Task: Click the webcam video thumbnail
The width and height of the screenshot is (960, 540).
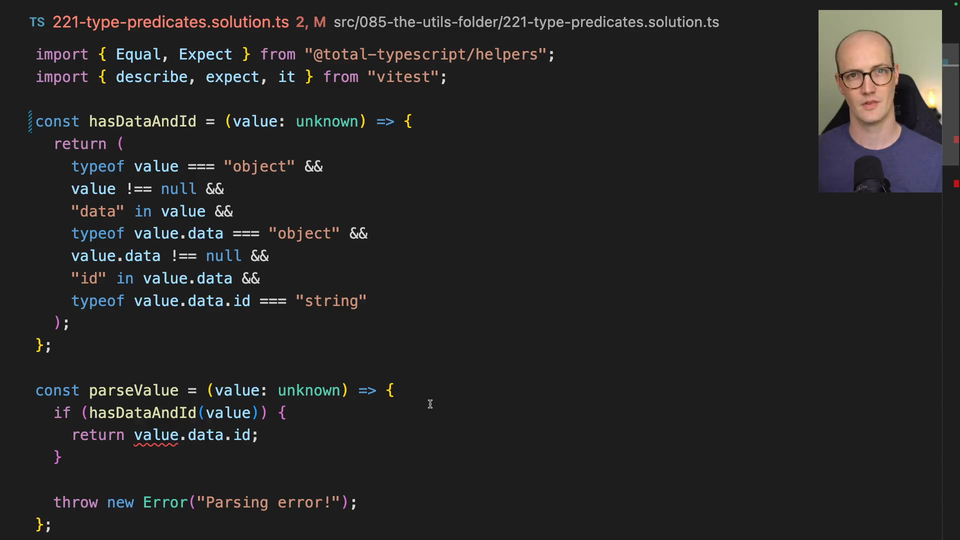Action: 880,100
